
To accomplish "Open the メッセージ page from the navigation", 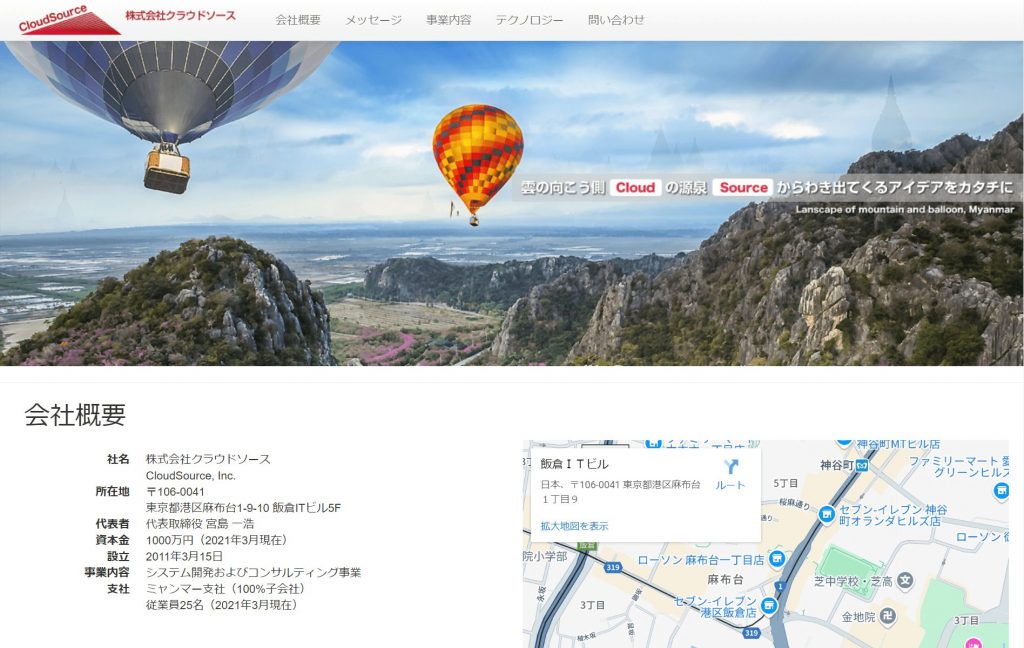I will click(x=374, y=18).
